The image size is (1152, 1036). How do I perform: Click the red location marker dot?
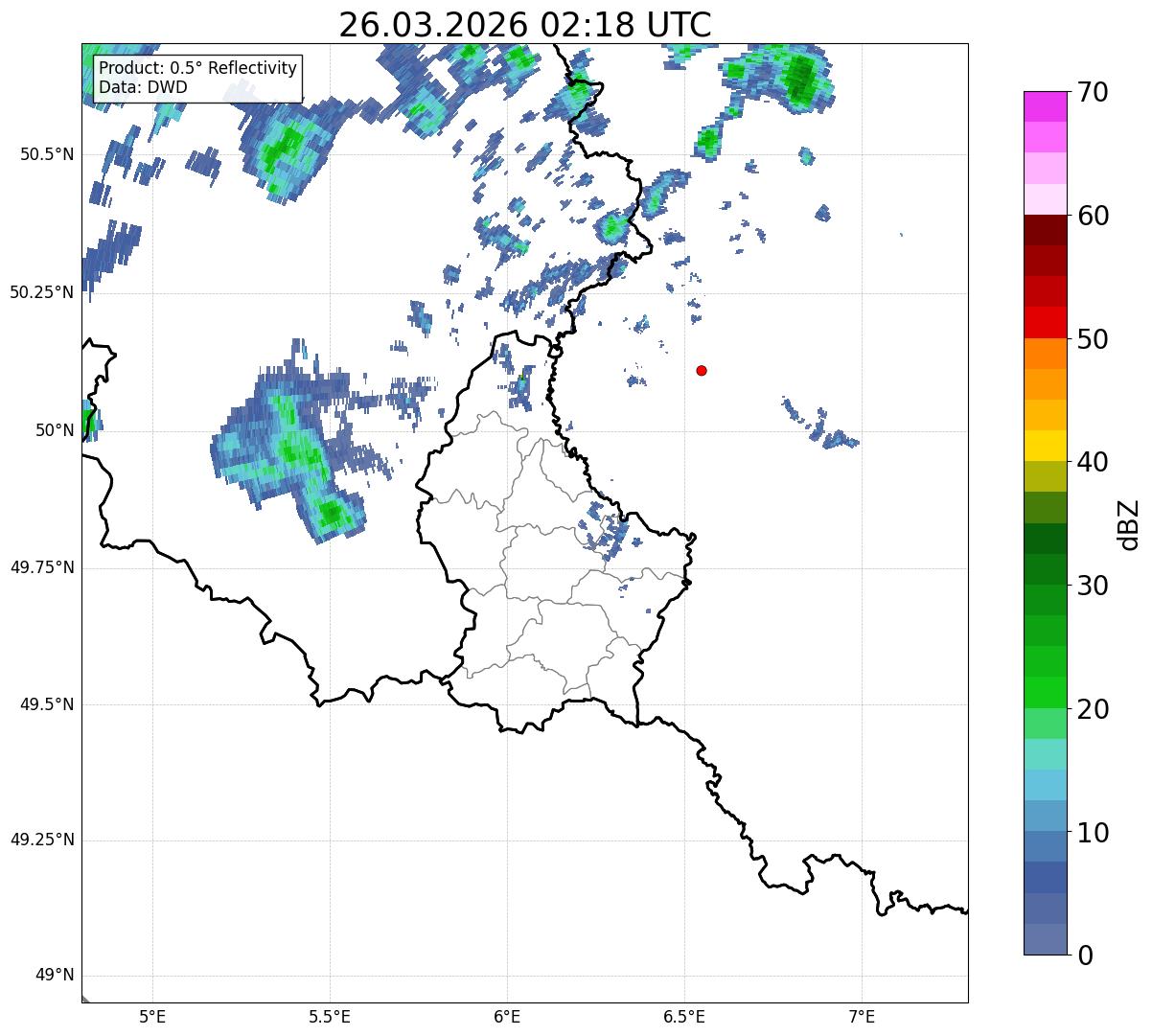pyautogui.click(x=702, y=370)
